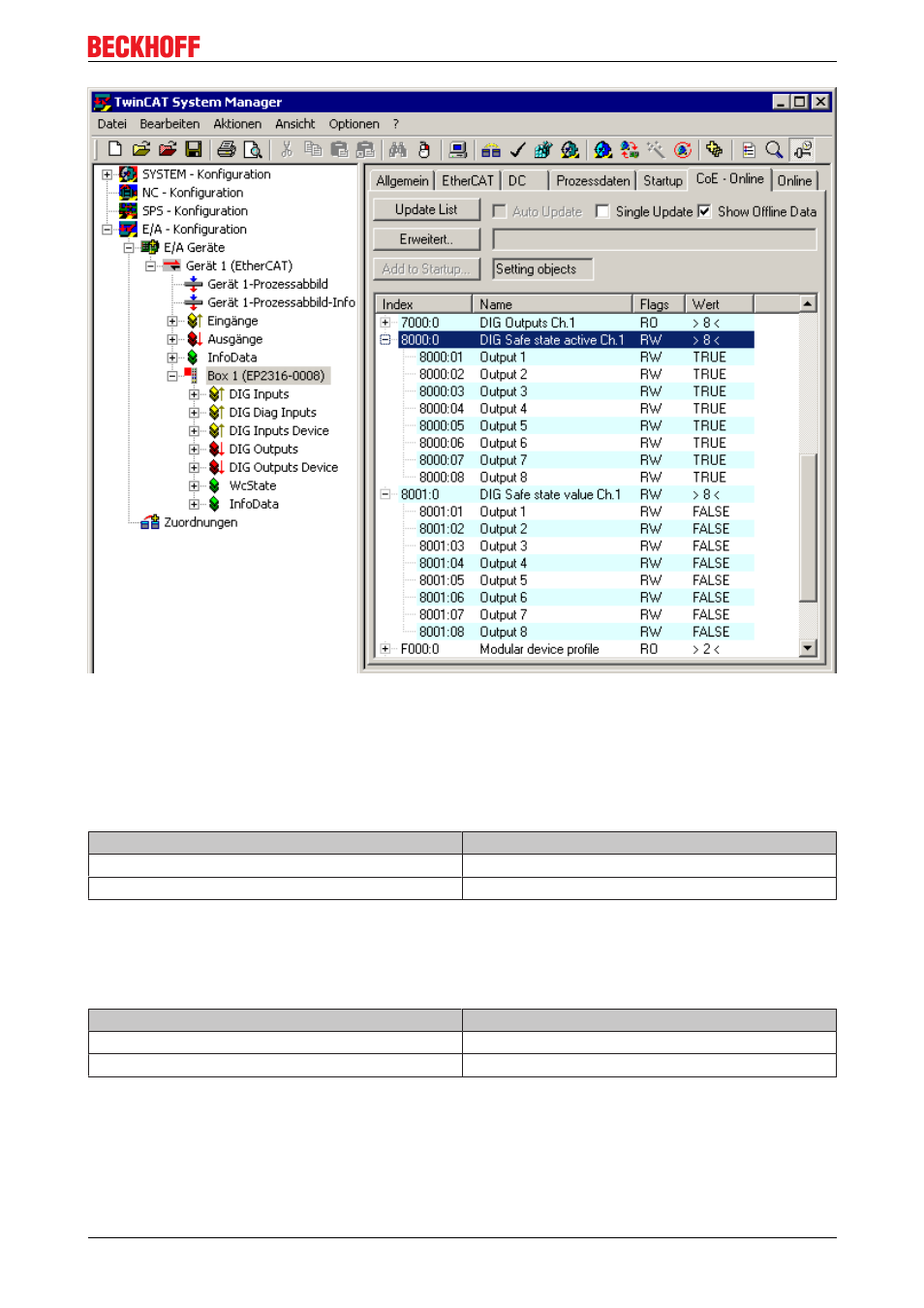Image resolution: width=924 pixels, height=1308 pixels.
Task: Click the SYSTEM - Konfiguration tree icon
Action: [x=128, y=174]
